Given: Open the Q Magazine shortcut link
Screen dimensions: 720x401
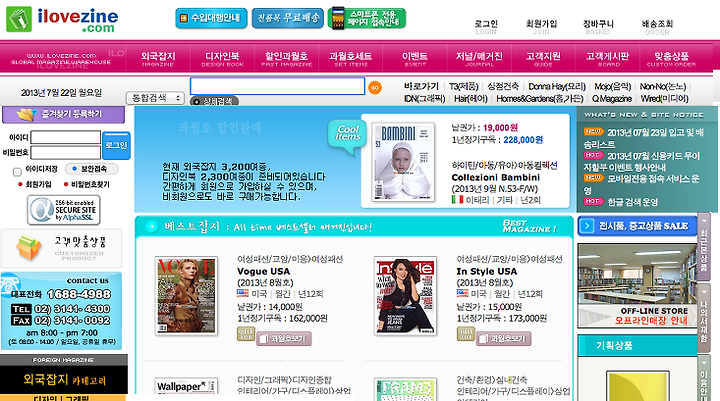Looking at the screenshot, I should 612,98.
